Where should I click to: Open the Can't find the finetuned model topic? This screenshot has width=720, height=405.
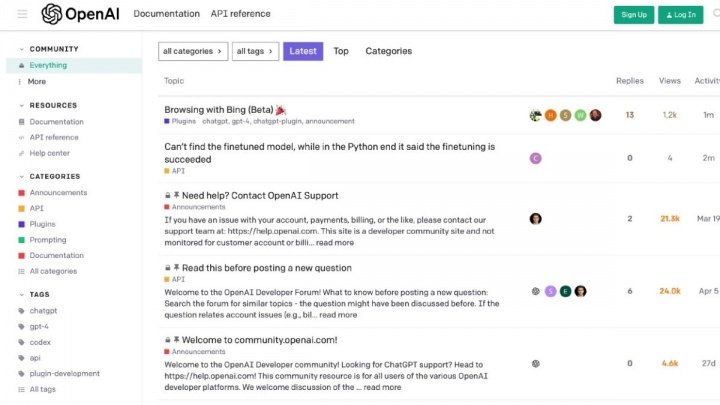click(330, 153)
